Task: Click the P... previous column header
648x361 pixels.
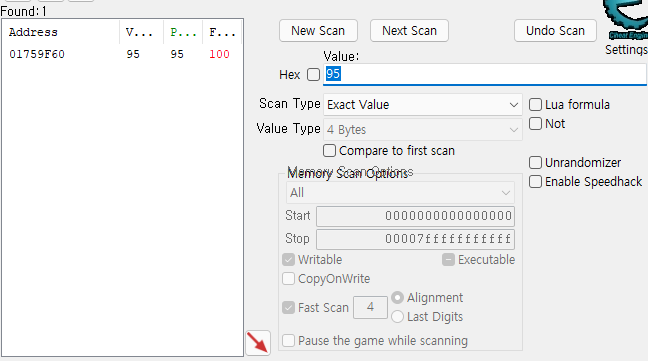Action: (x=183, y=32)
